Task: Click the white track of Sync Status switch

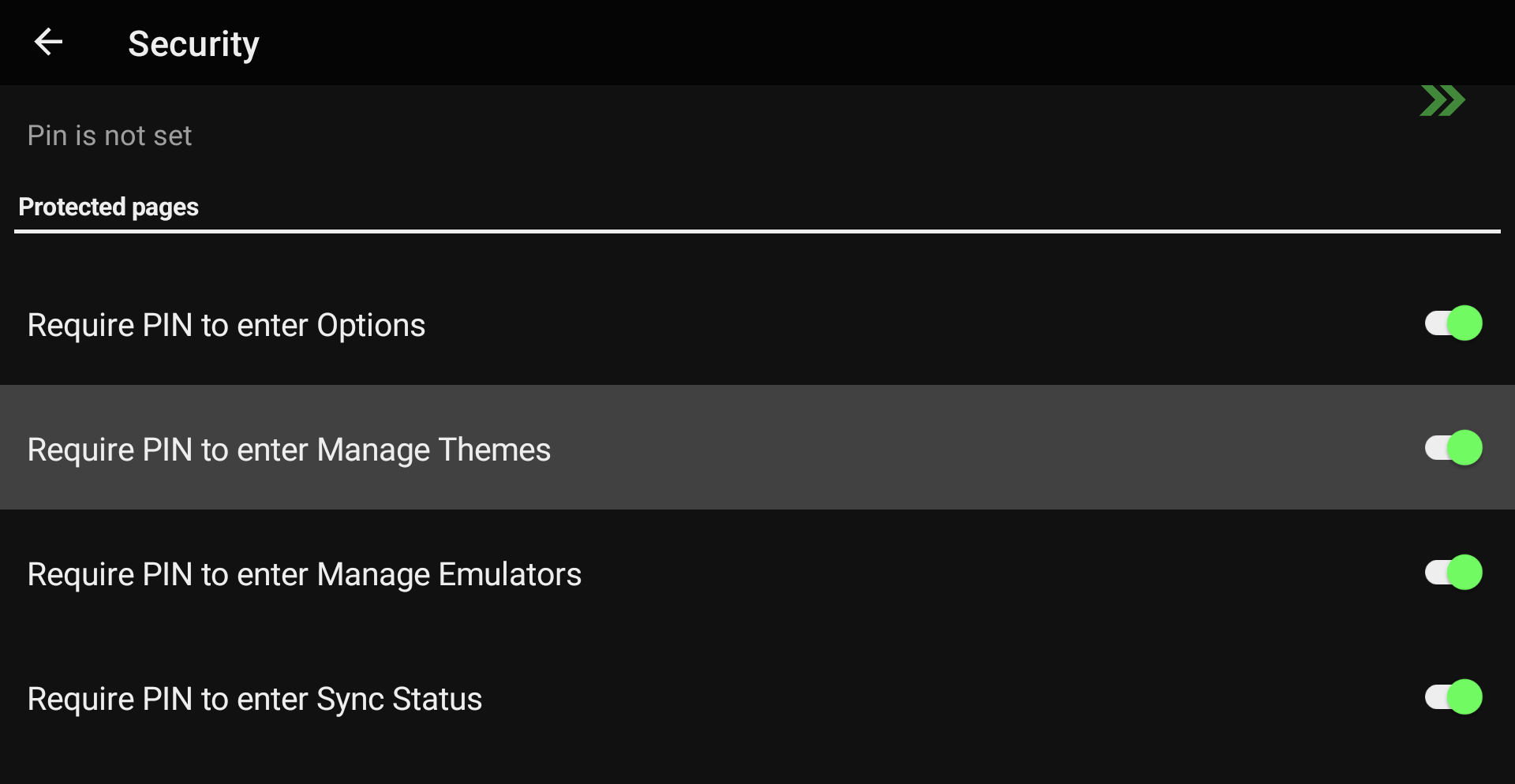Action: (x=1436, y=697)
